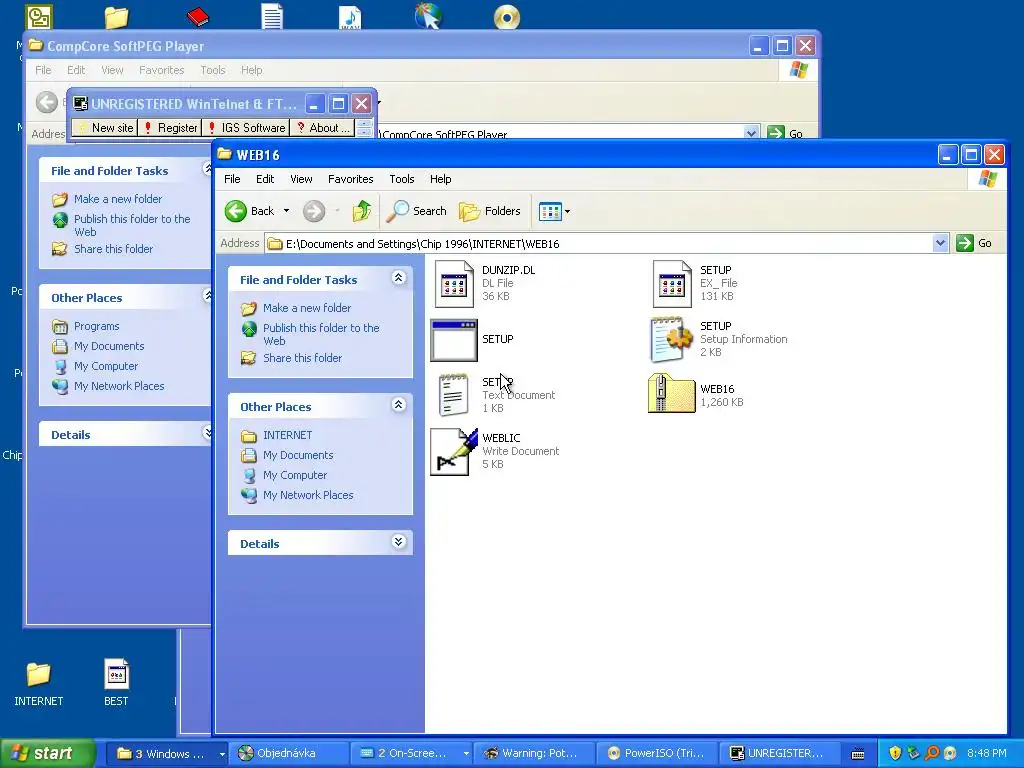Click Share this folder in WEB16

[x=302, y=358]
